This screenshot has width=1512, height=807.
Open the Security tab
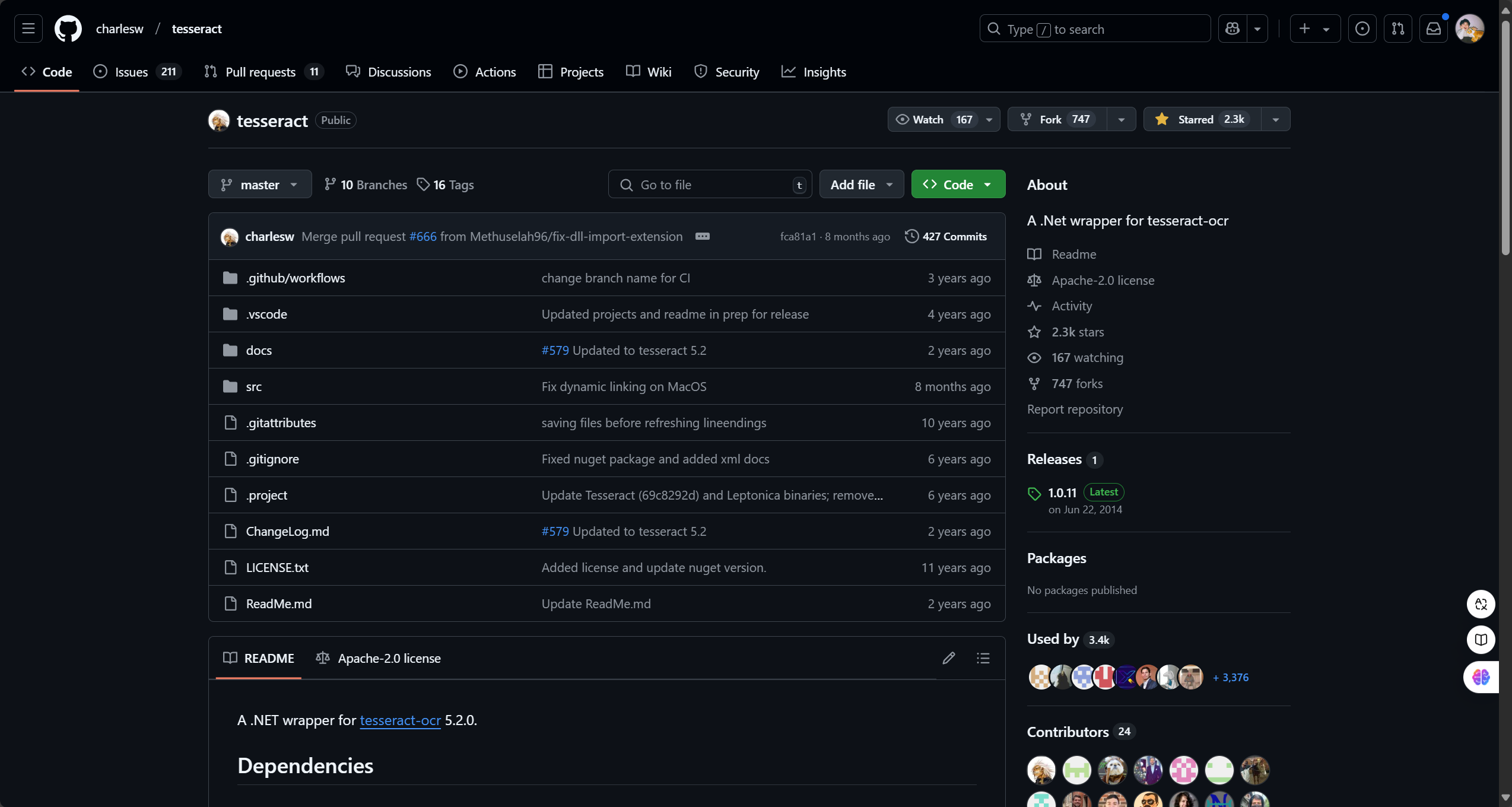pyautogui.click(x=727, y=72)
